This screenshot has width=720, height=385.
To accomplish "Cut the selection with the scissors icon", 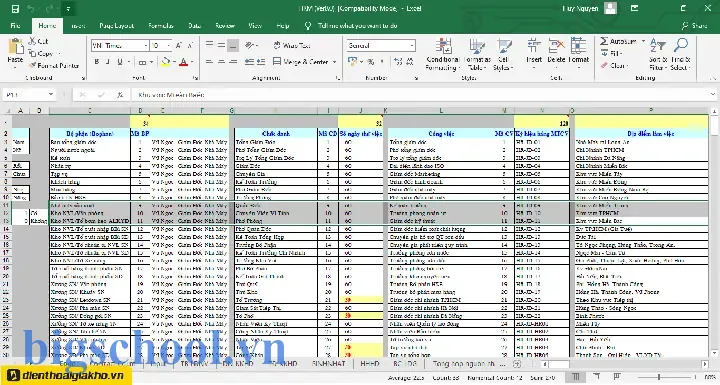I will click(x=32, y=41).
